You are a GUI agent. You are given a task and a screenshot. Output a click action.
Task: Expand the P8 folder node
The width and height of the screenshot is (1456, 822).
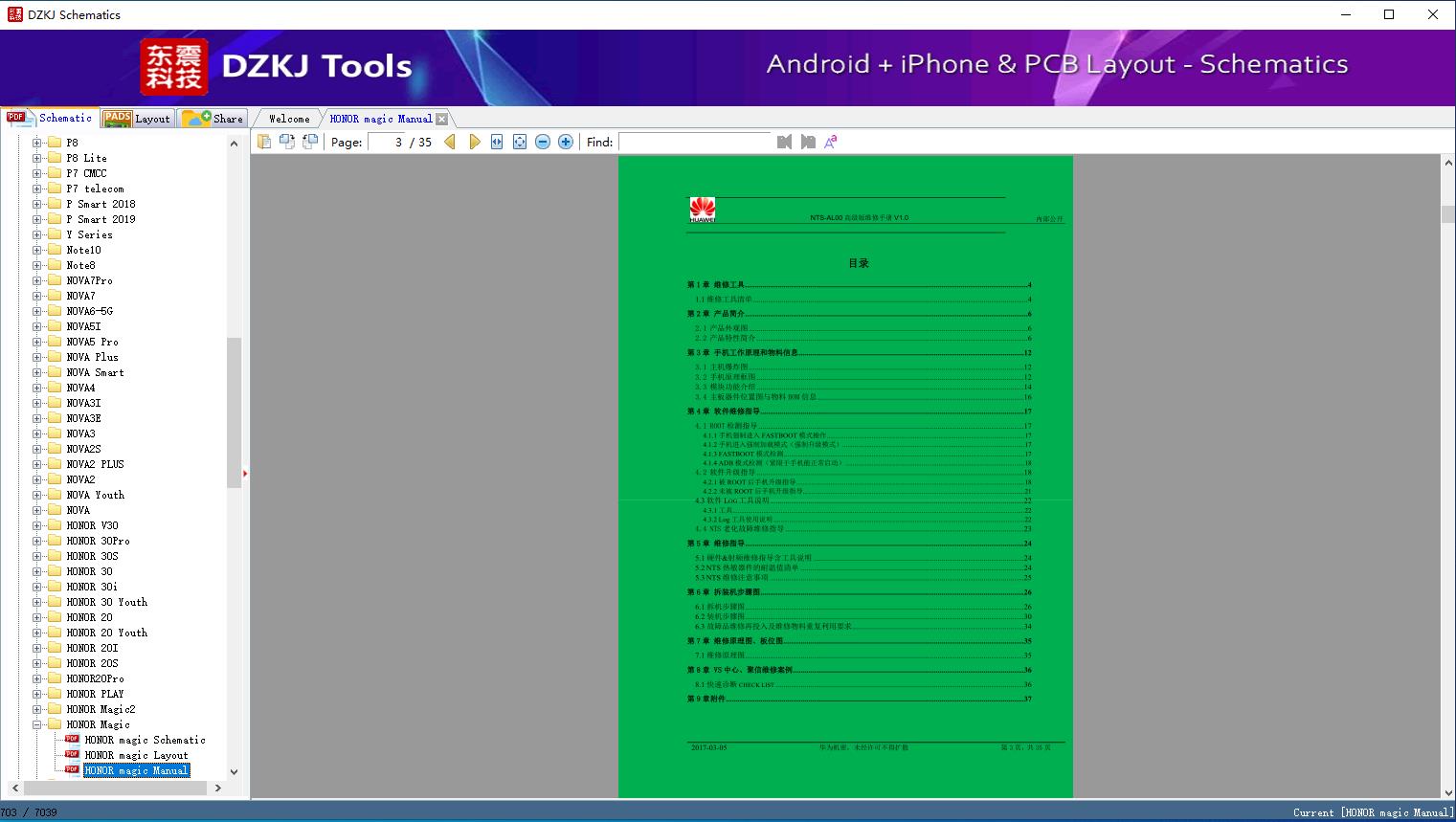coord(37,143)
